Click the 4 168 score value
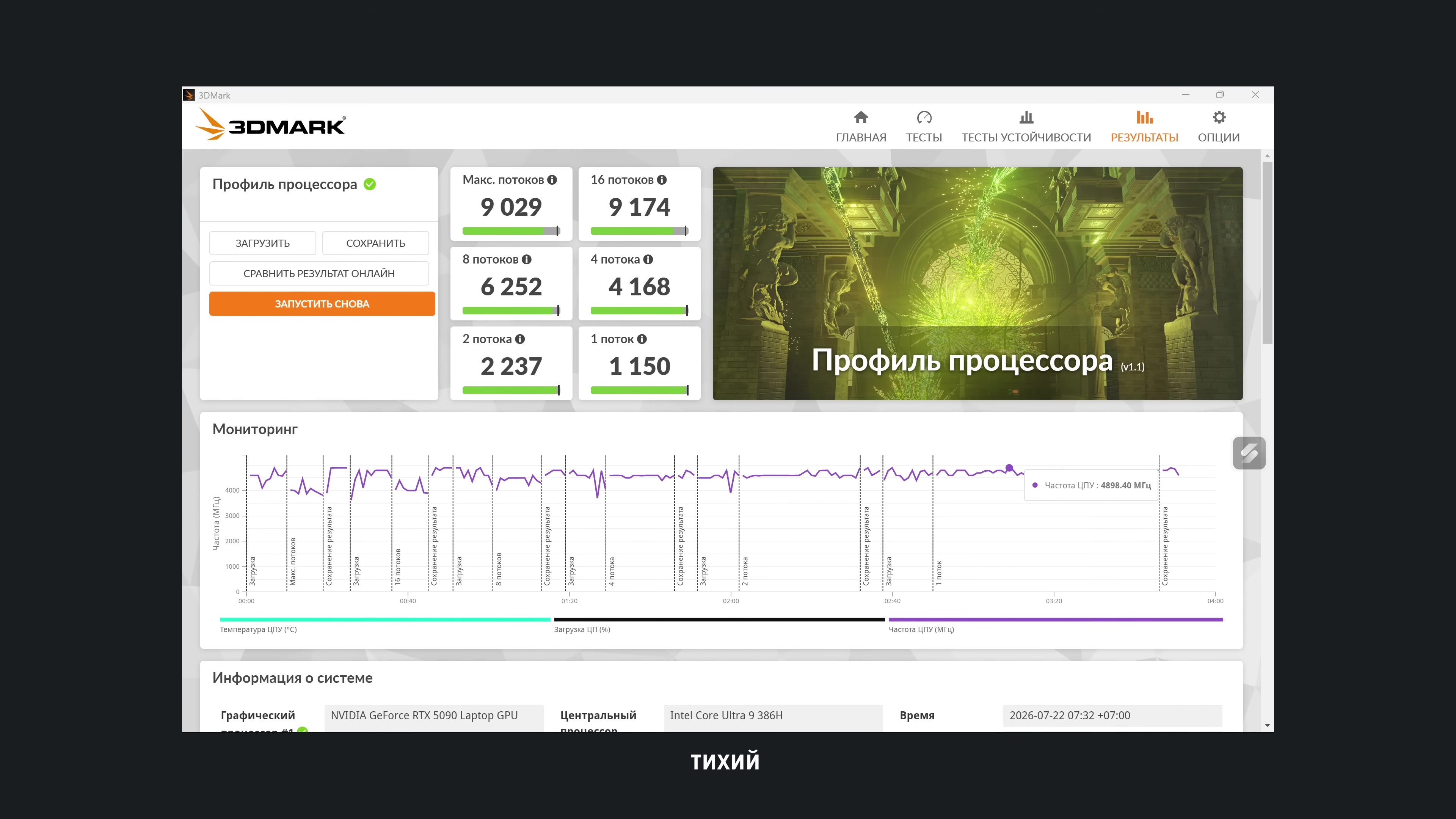Image resolution: width=1456 pixels, height=819 pixels. pos(640,287)
